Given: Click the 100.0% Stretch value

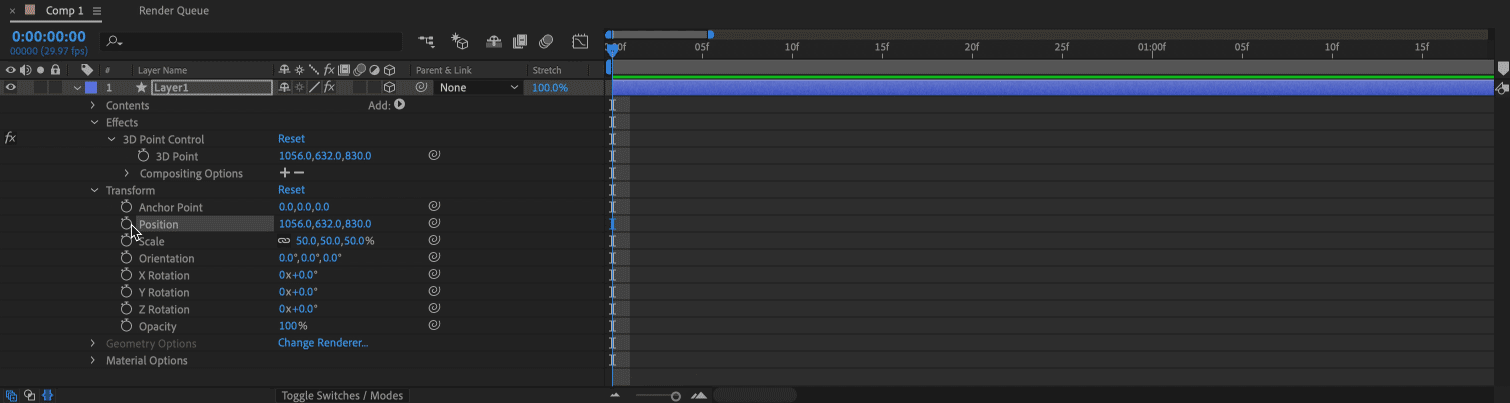Looking at the screenshot, I should 550,87.
